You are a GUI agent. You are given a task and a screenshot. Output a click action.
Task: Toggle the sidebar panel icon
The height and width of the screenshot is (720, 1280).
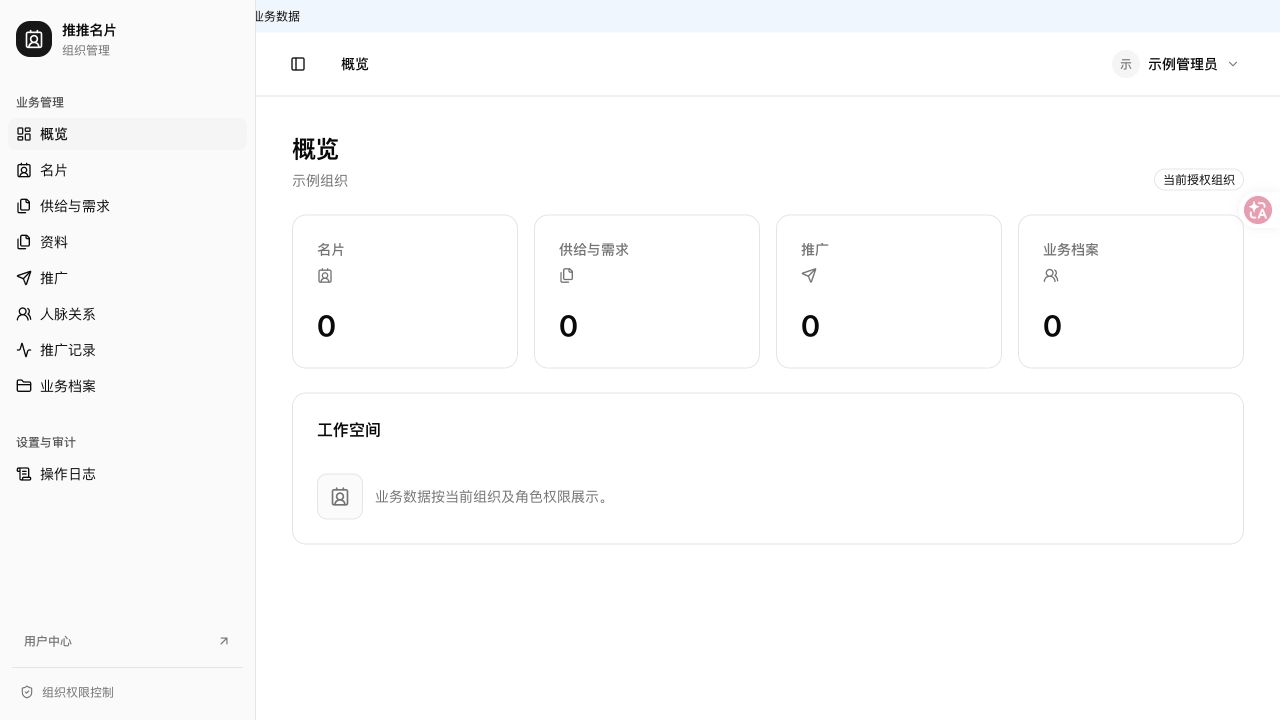[298, 64]
